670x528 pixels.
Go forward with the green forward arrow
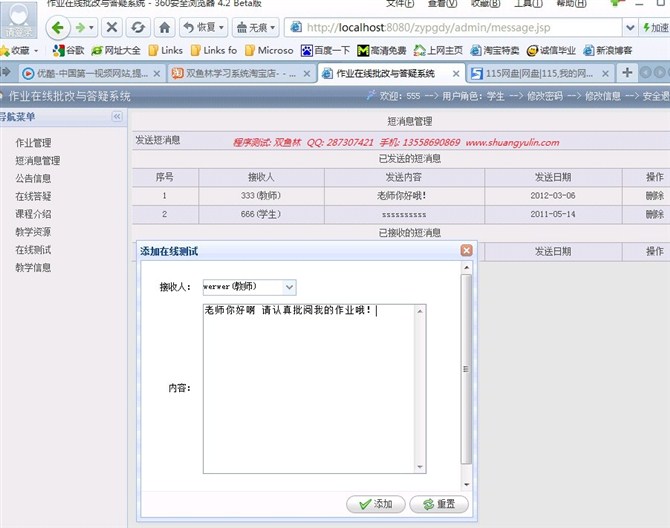80,28
